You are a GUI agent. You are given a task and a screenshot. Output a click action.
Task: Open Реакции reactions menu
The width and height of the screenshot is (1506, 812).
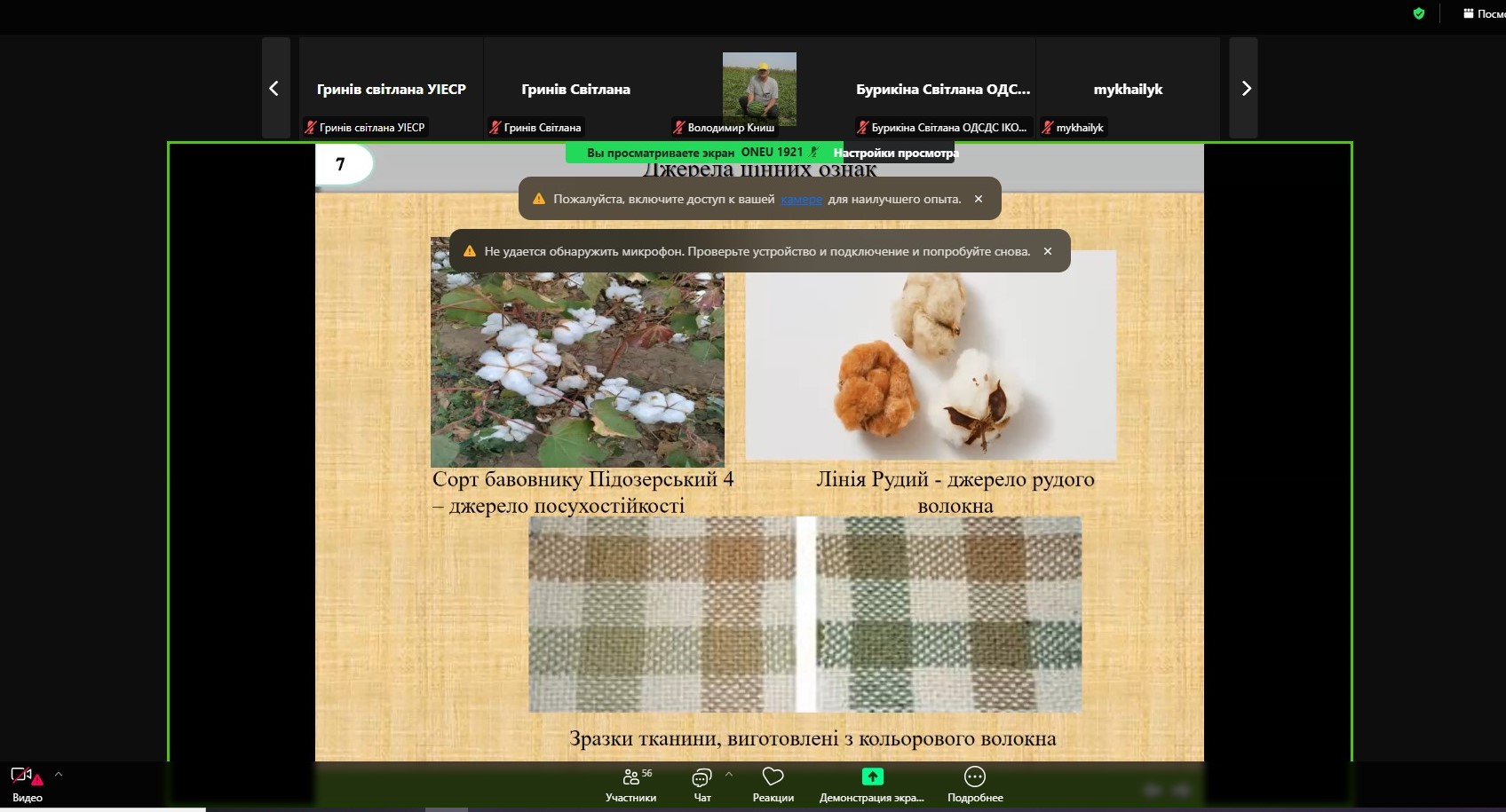(773, 784)
